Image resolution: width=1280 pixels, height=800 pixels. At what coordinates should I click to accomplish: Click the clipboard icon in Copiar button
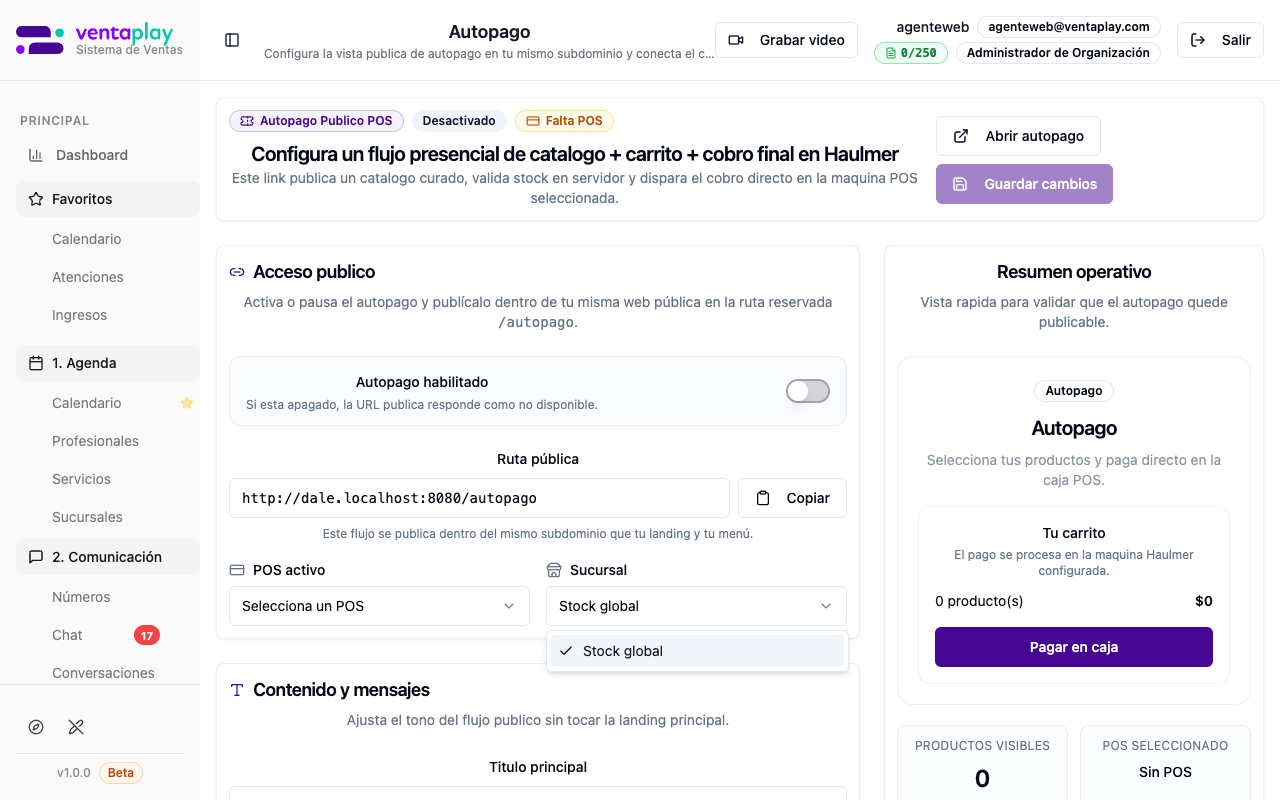coord(763,498)
